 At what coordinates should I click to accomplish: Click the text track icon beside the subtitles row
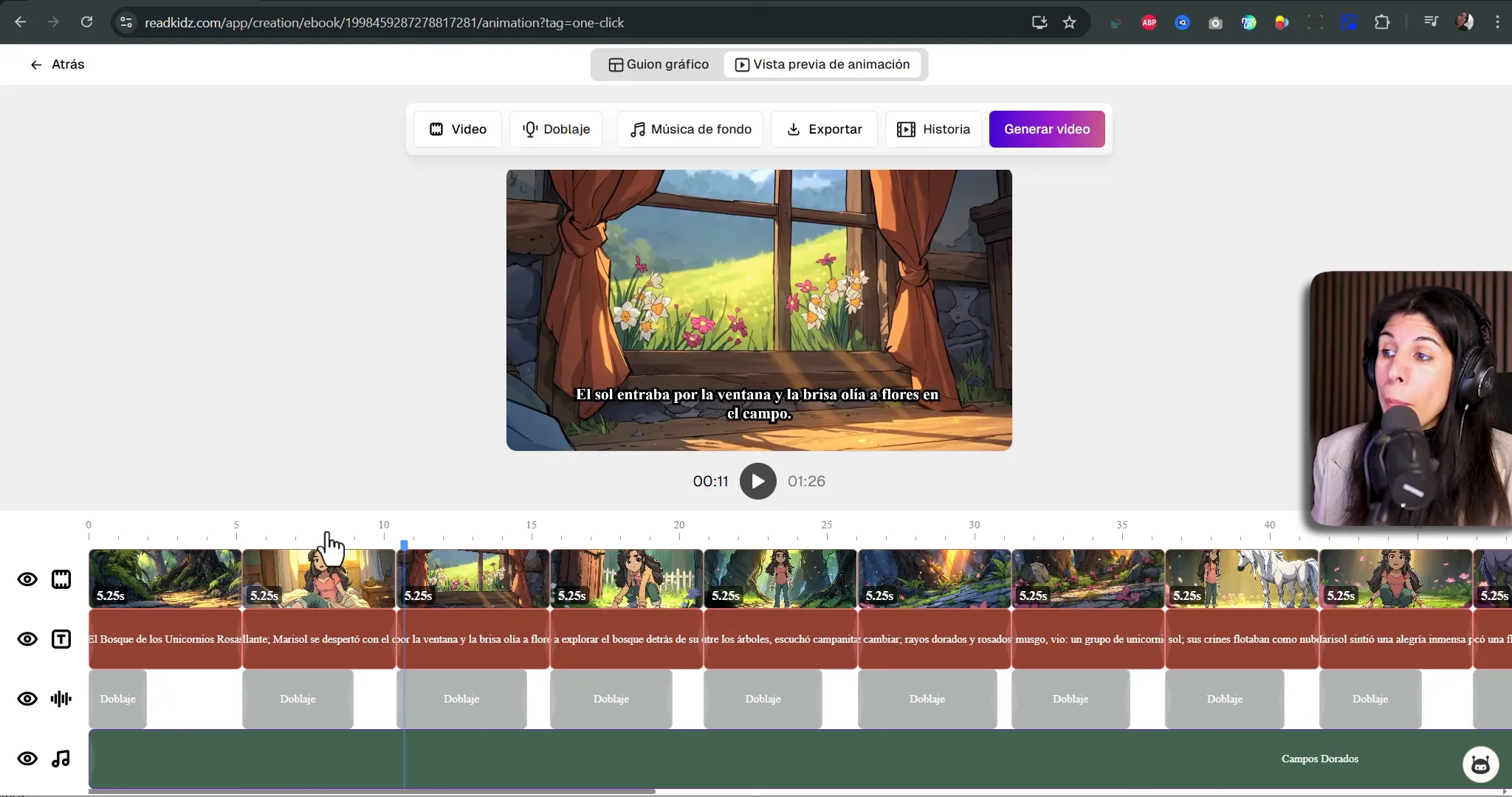(x=61, y=639)
